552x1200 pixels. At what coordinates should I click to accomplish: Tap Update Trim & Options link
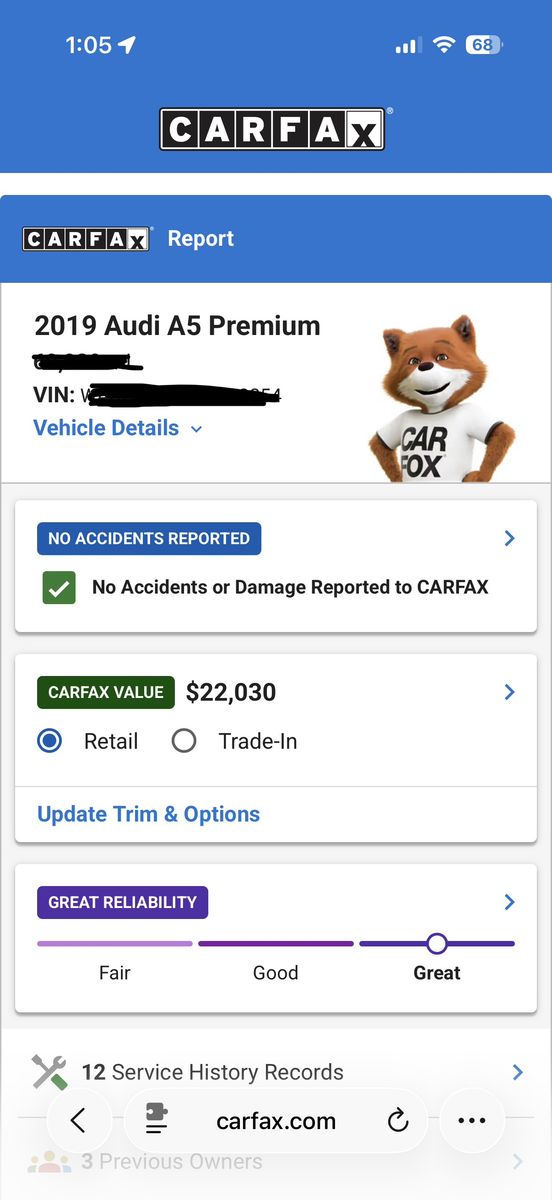(148, 814)
